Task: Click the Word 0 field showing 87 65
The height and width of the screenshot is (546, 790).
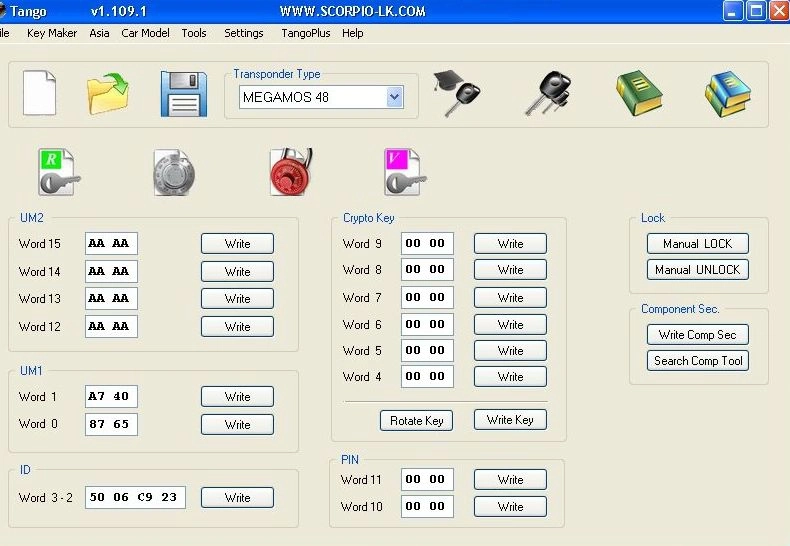Action: tap(111, 425)
